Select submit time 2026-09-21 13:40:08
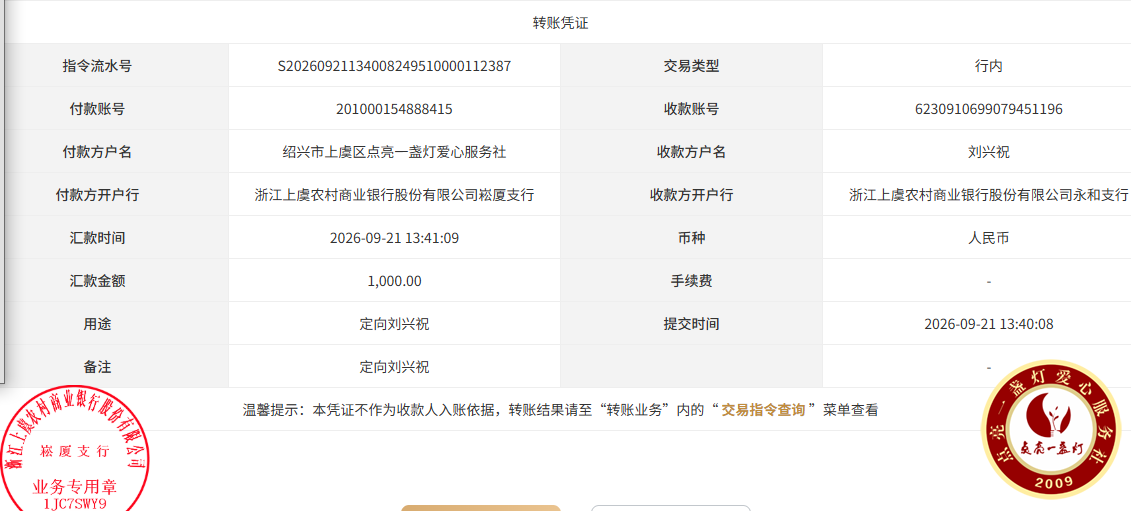The height and width of the screenshot is (511, 1131). click(x=988, y=324)
